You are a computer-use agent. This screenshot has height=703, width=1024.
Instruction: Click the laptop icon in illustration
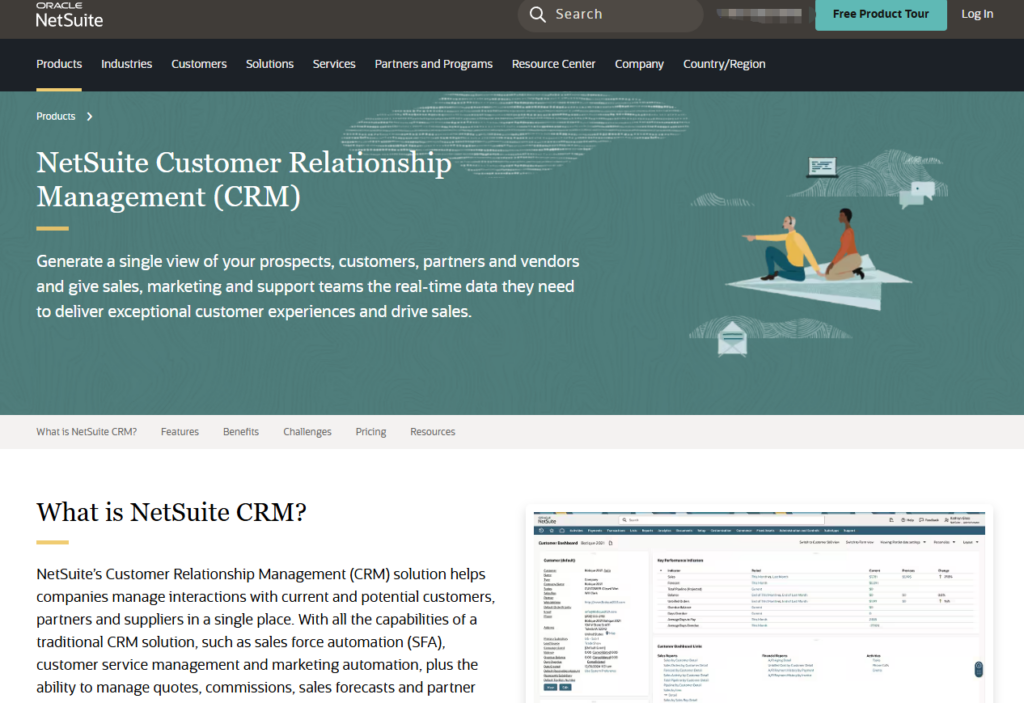point(822,167)
